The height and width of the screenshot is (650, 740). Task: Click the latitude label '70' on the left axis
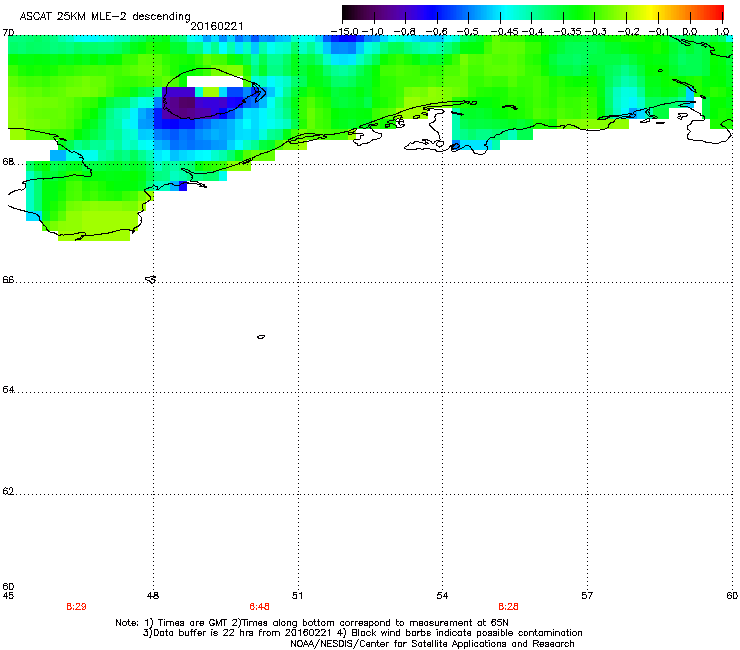pos(8,33)
